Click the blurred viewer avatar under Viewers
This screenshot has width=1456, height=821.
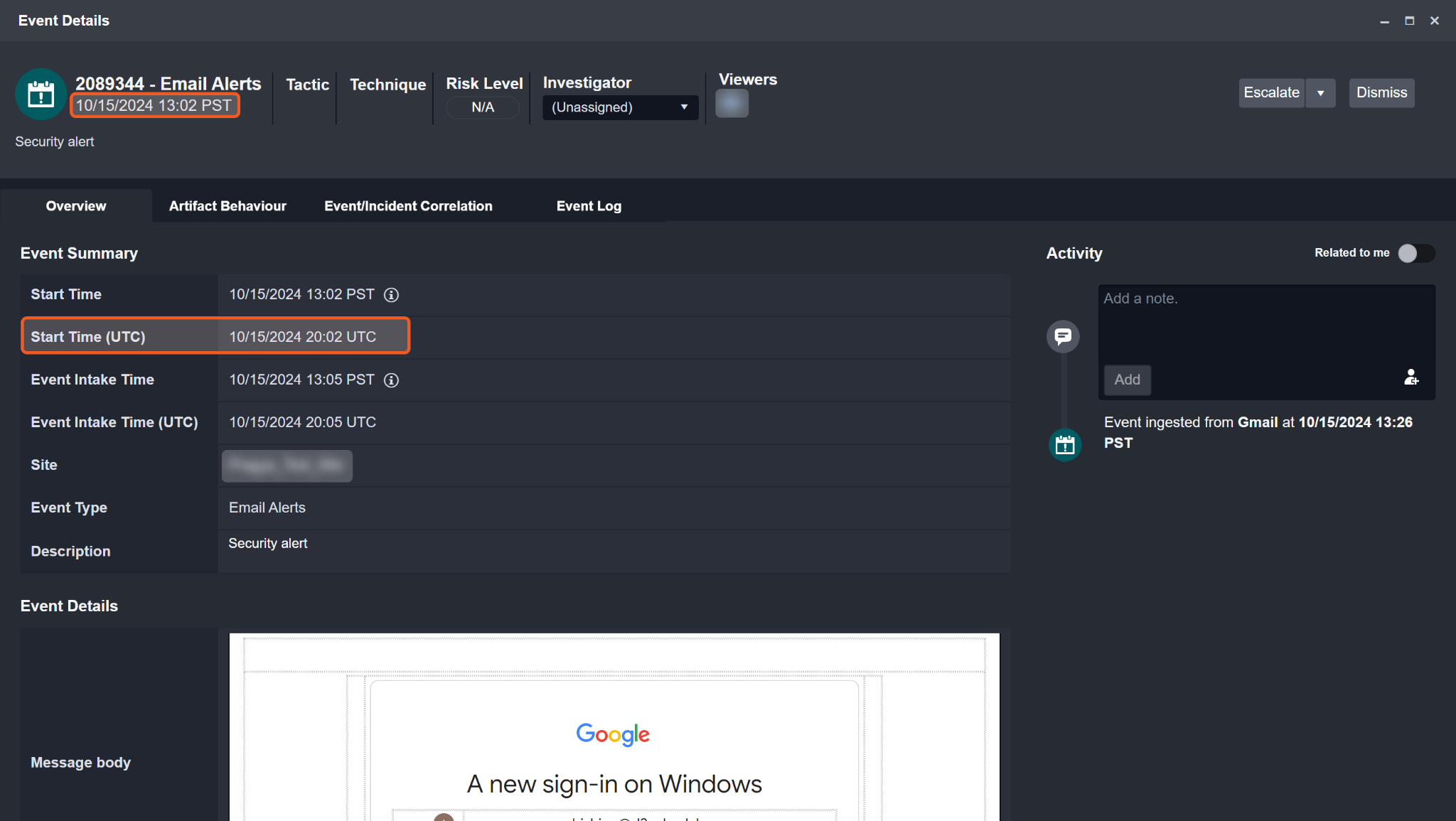click(x=732, y=104)
